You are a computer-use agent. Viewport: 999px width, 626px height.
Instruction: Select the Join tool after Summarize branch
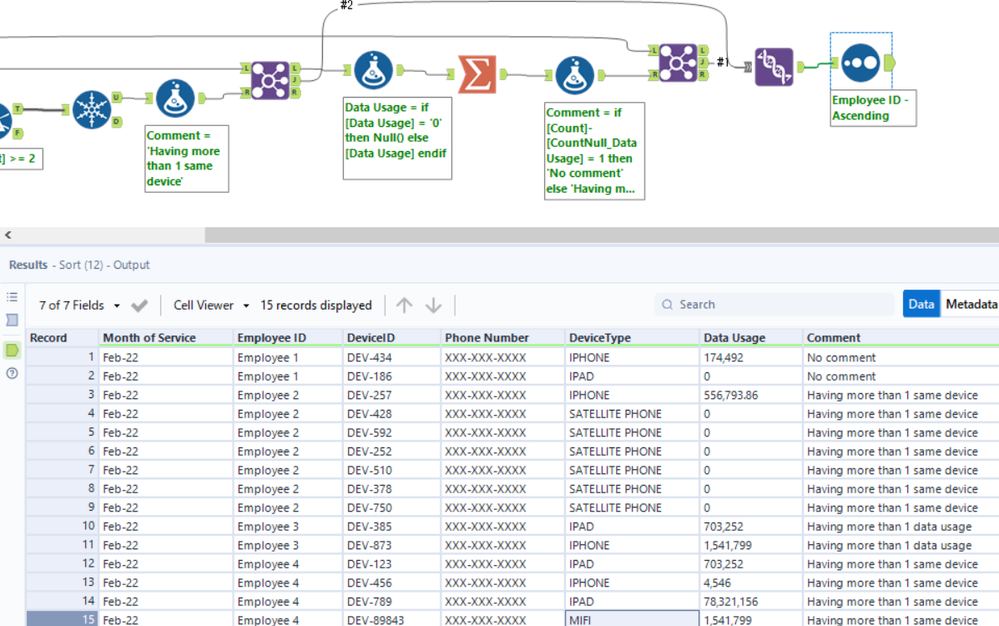[678, 62]
